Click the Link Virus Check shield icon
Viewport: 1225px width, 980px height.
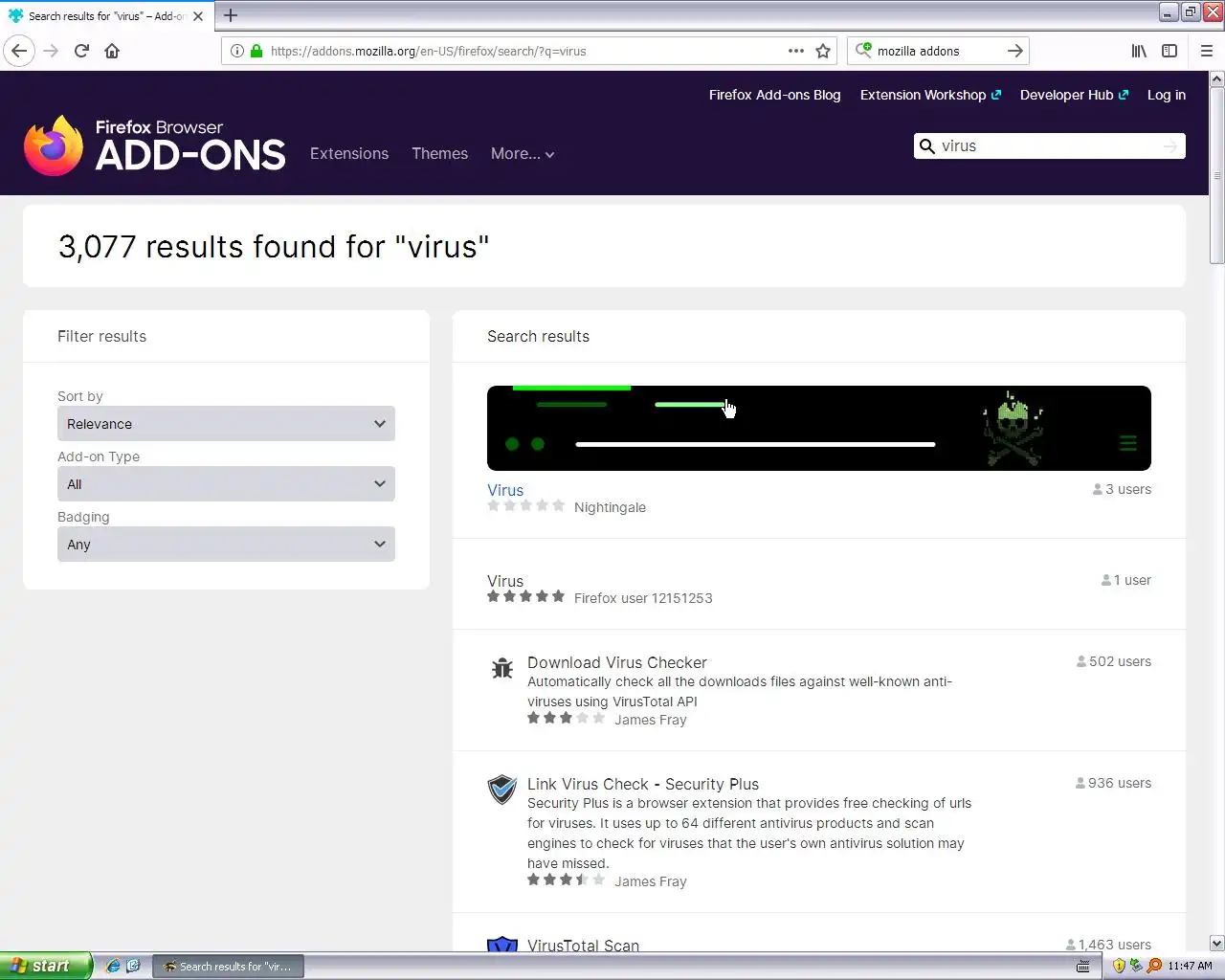coord(502,790)
